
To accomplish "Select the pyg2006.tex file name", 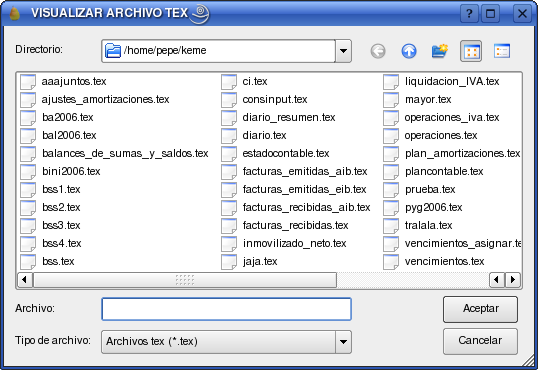I will tap(434, 208).
